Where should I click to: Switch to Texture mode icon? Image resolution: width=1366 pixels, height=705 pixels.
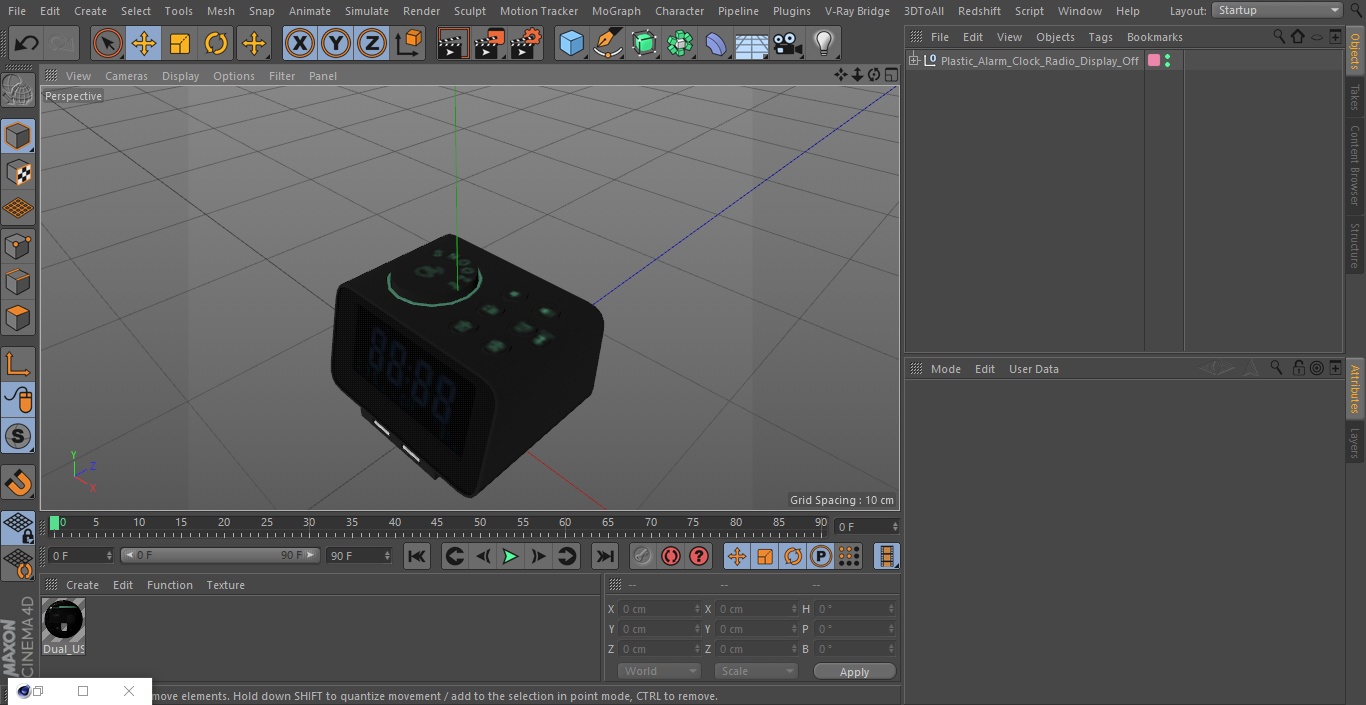18,172
